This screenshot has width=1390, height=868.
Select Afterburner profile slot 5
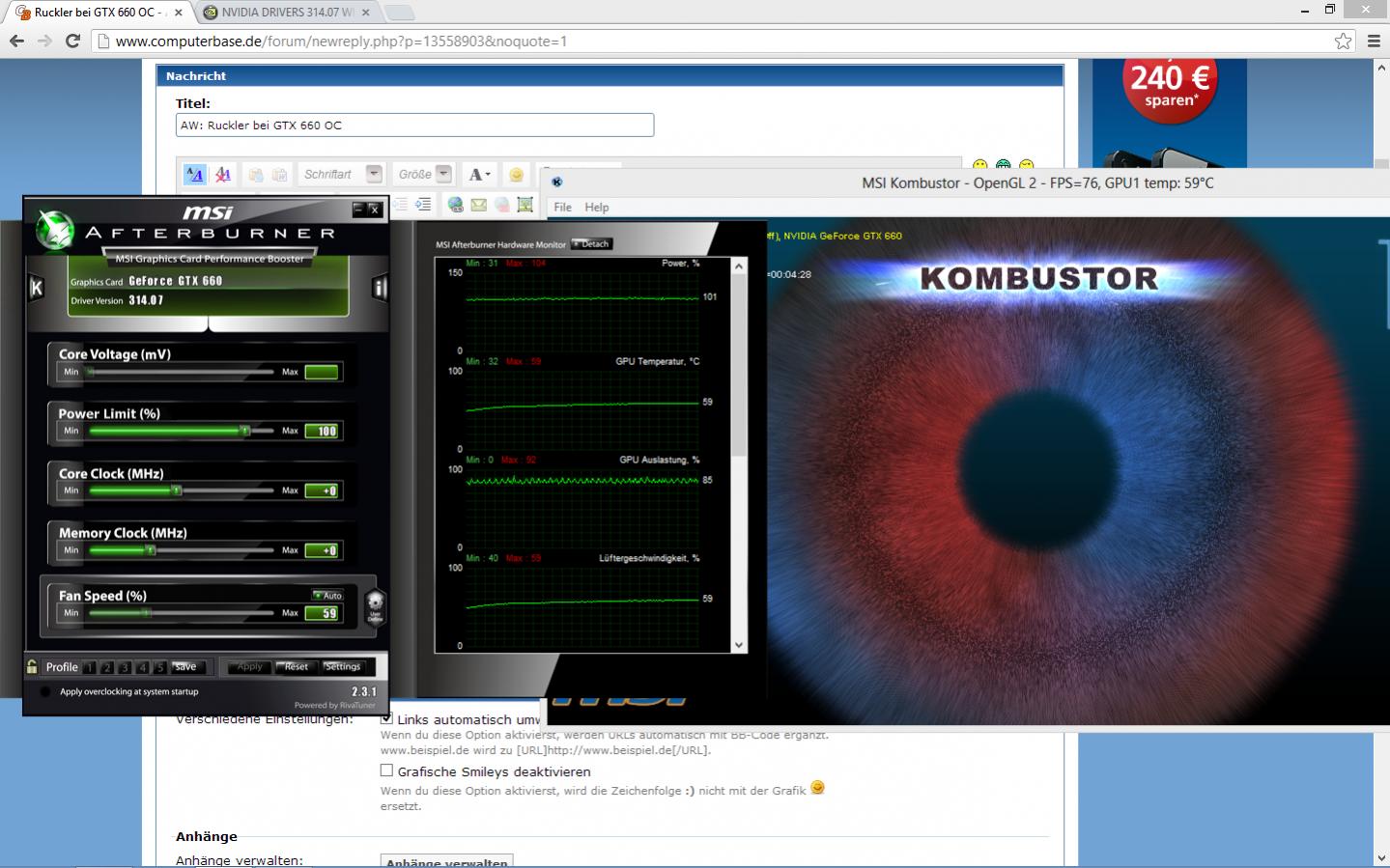159,667
